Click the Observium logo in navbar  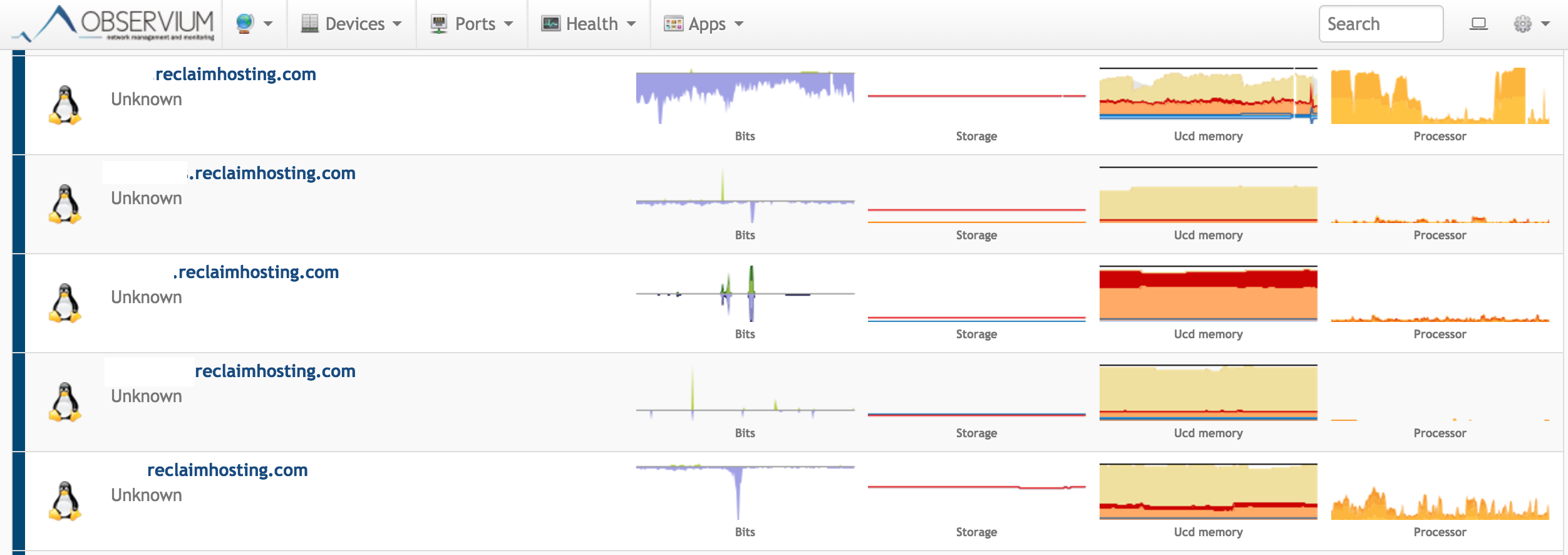pos(114,24)
